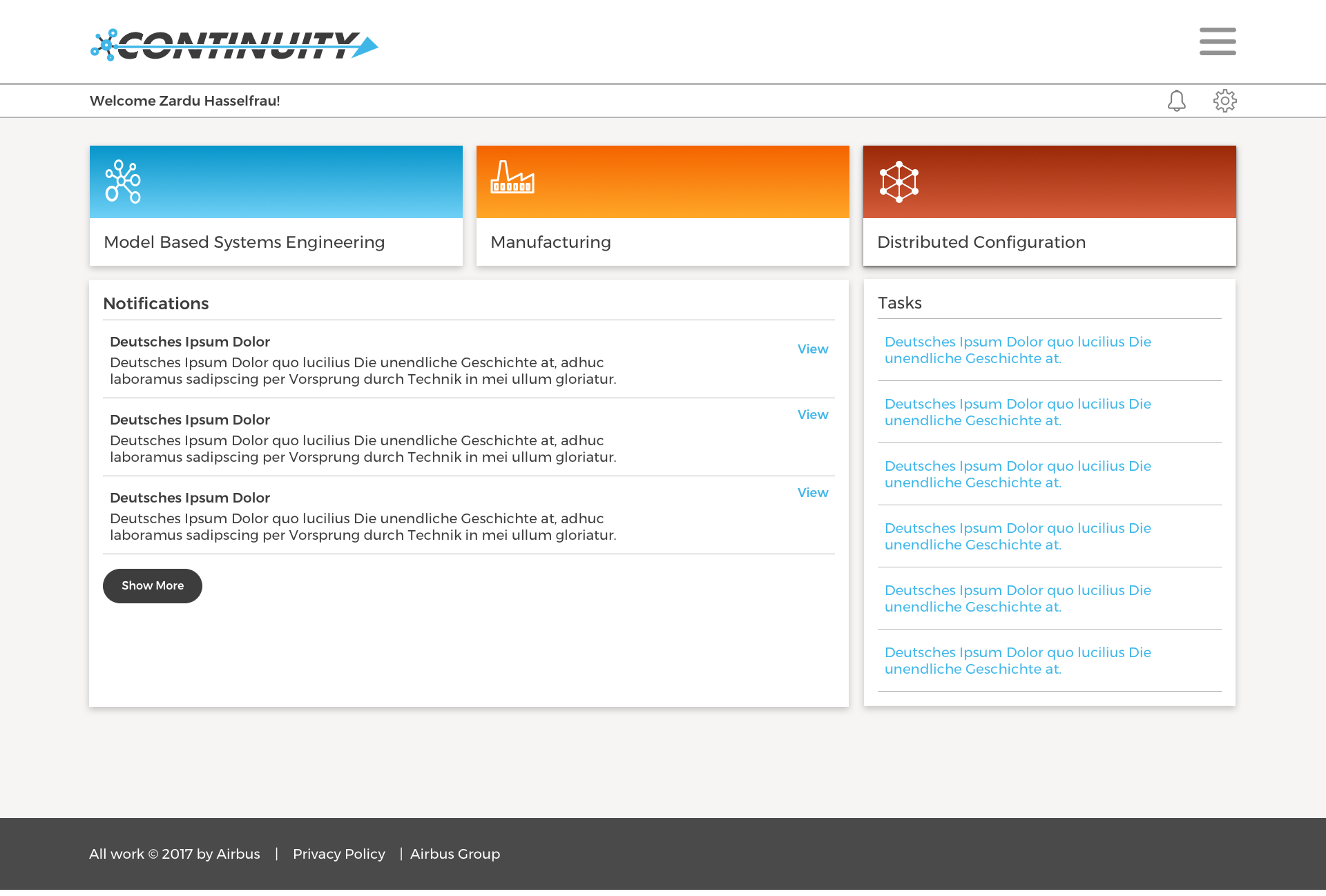View the third notification
1326x896 pixels.
tap(812, 493)
